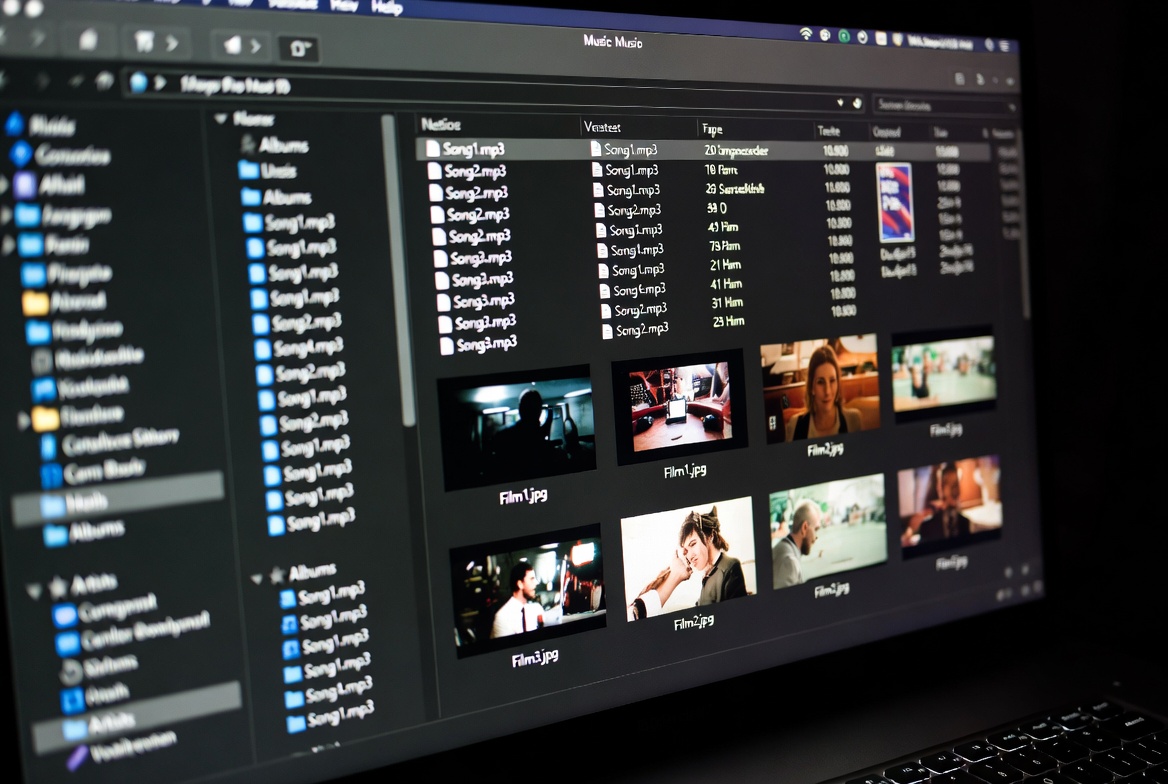Collapse the starred Albums group in middle pane
Image resolution: width=1168 pixels, height=784 pixels.
(x=256, y=577)
